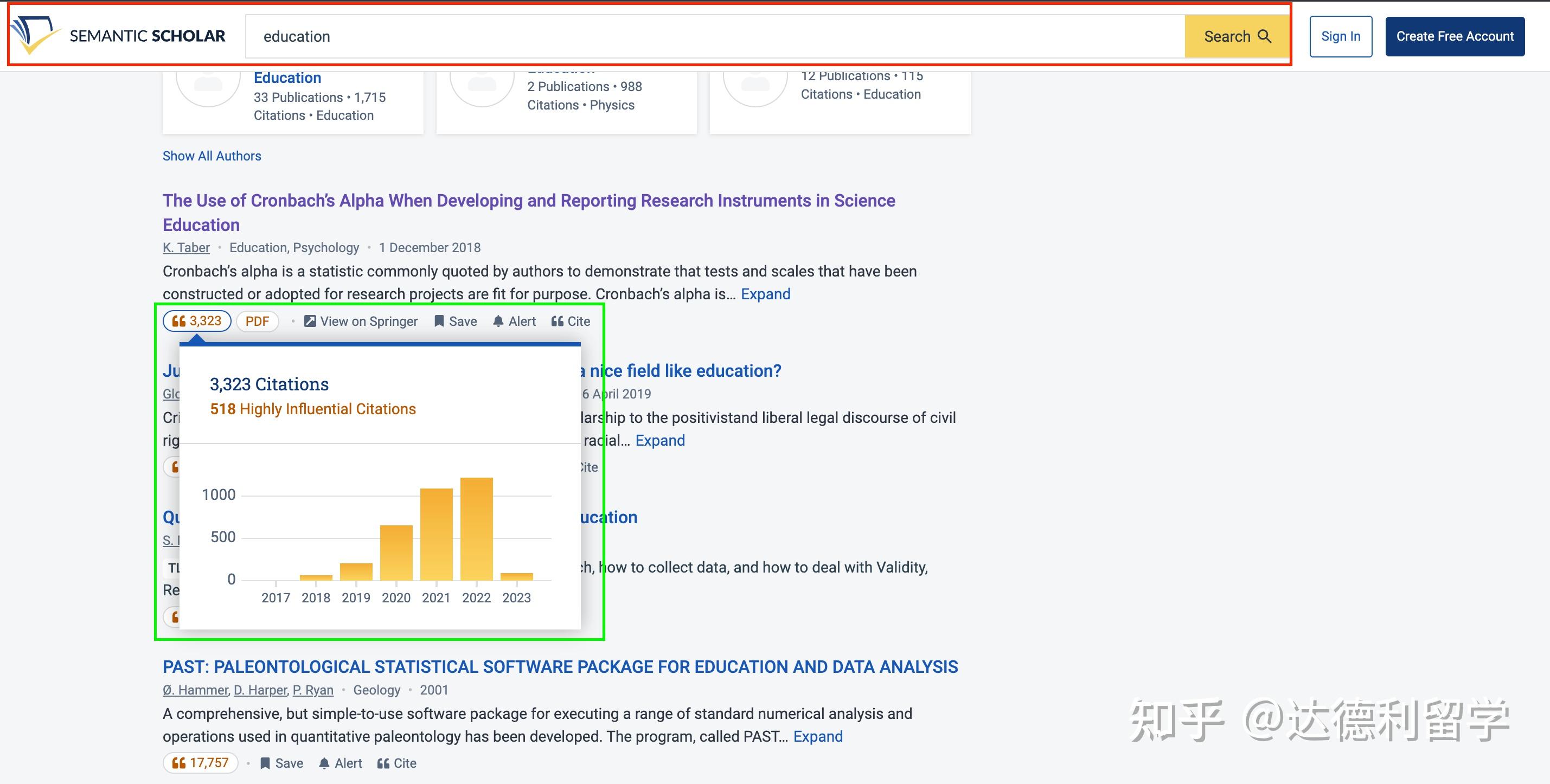Open author K. Taber's profile
The height and width of the screenshot is (784, 1550).
click(186, 248)
